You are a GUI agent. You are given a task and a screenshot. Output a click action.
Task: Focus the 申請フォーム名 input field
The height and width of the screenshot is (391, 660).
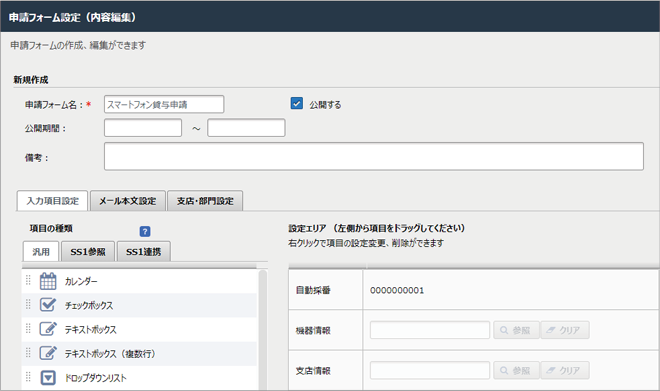tap(164, 104)
